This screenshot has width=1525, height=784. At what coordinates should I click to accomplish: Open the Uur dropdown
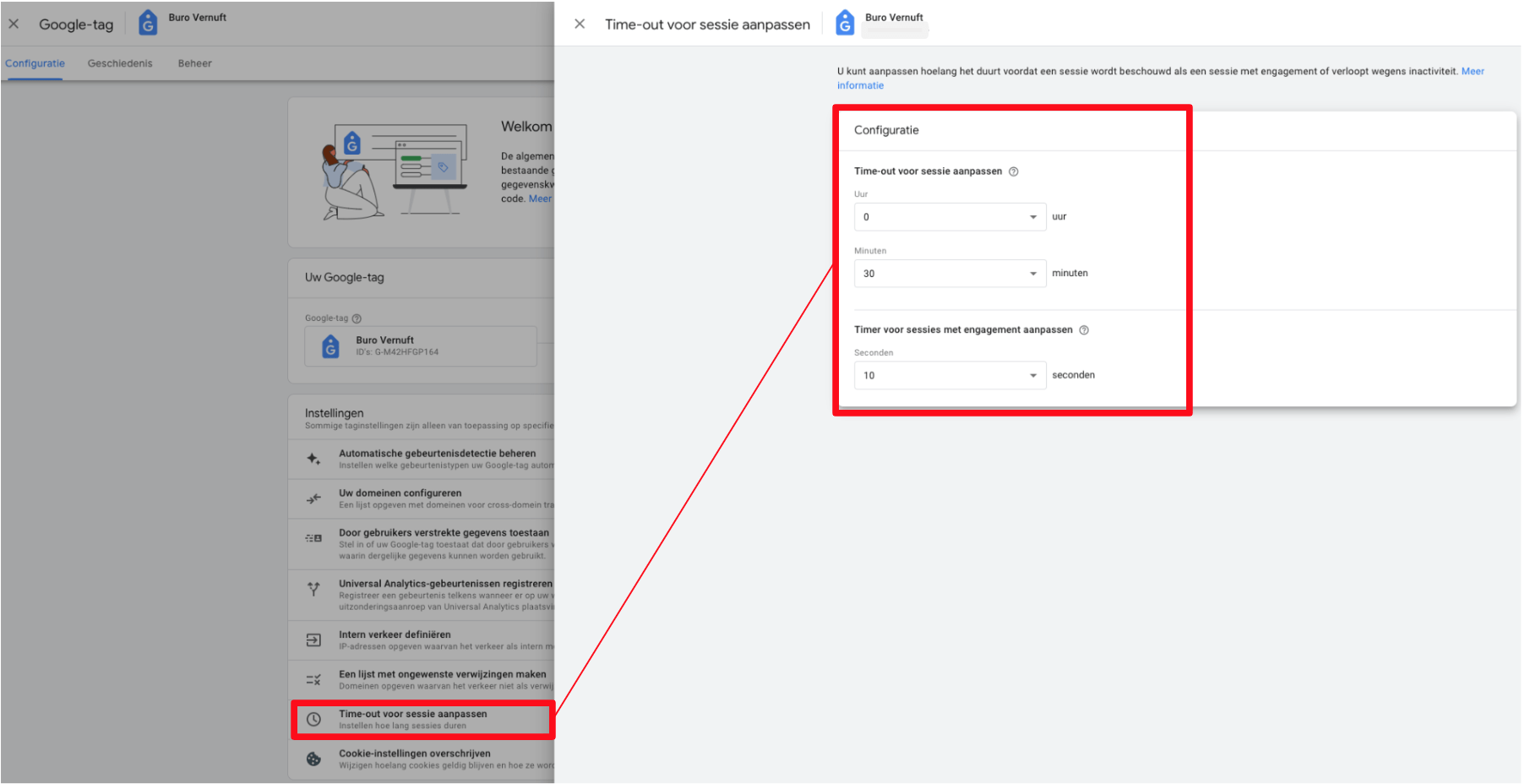pos(950,217)
